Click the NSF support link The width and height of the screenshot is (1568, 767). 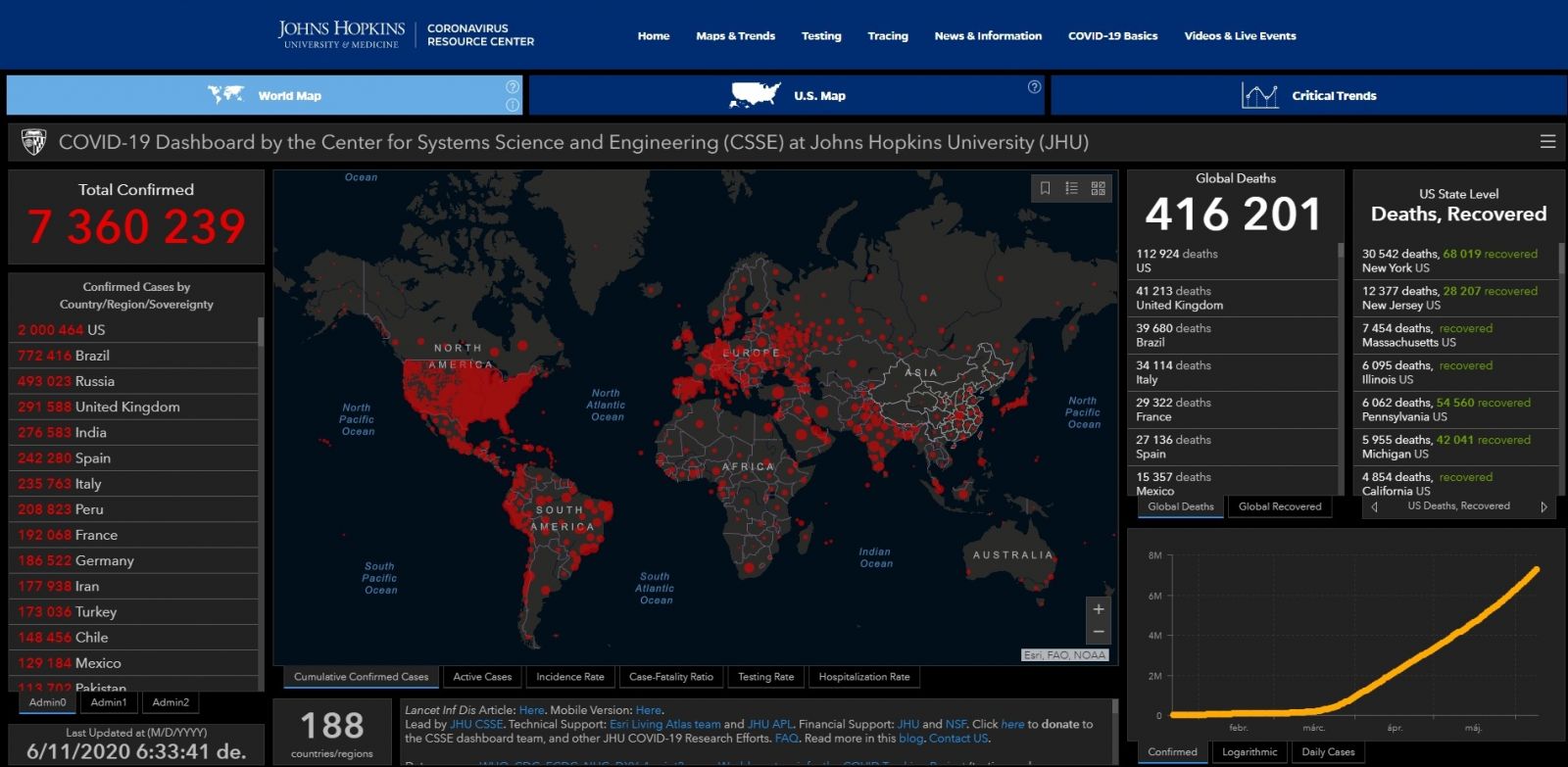955,724
